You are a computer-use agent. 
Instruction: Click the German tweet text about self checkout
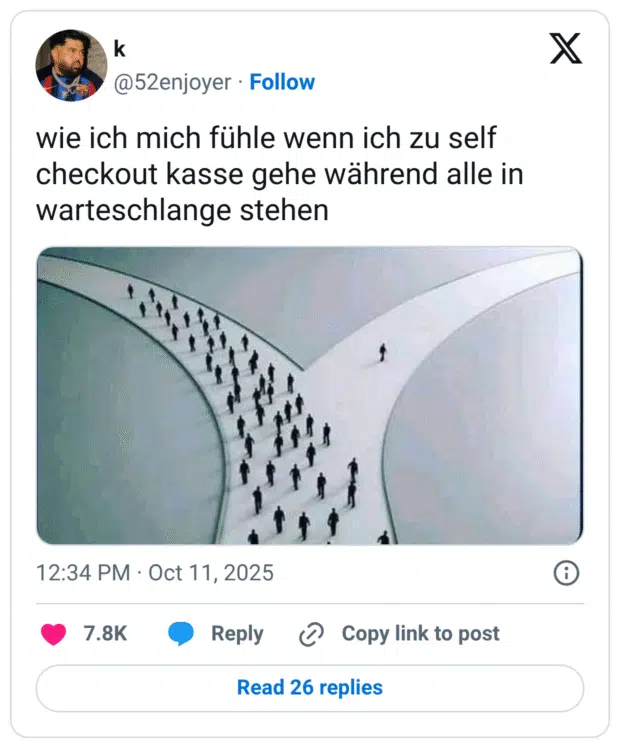tap(280, 174)
